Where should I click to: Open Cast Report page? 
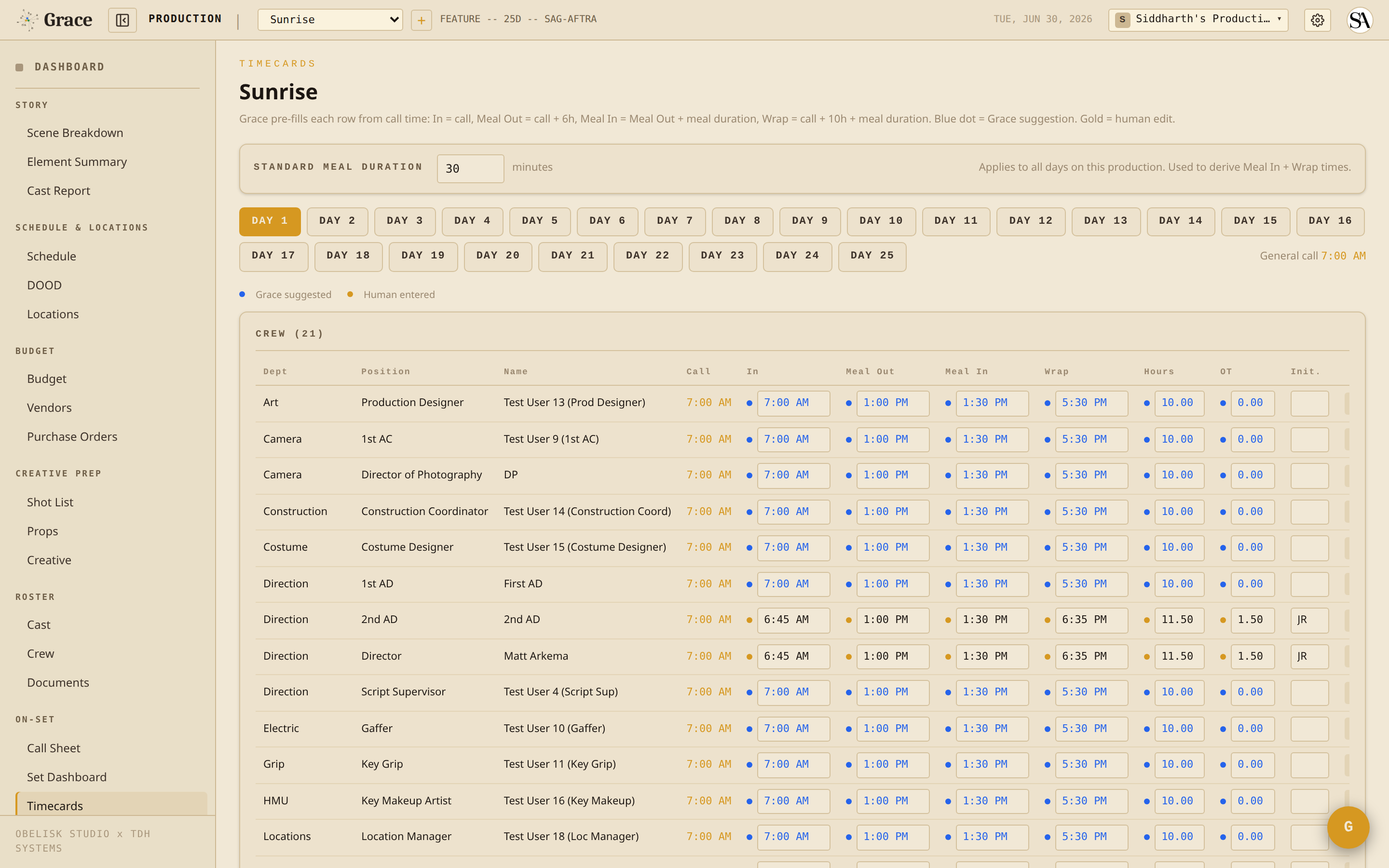[58, 190]
